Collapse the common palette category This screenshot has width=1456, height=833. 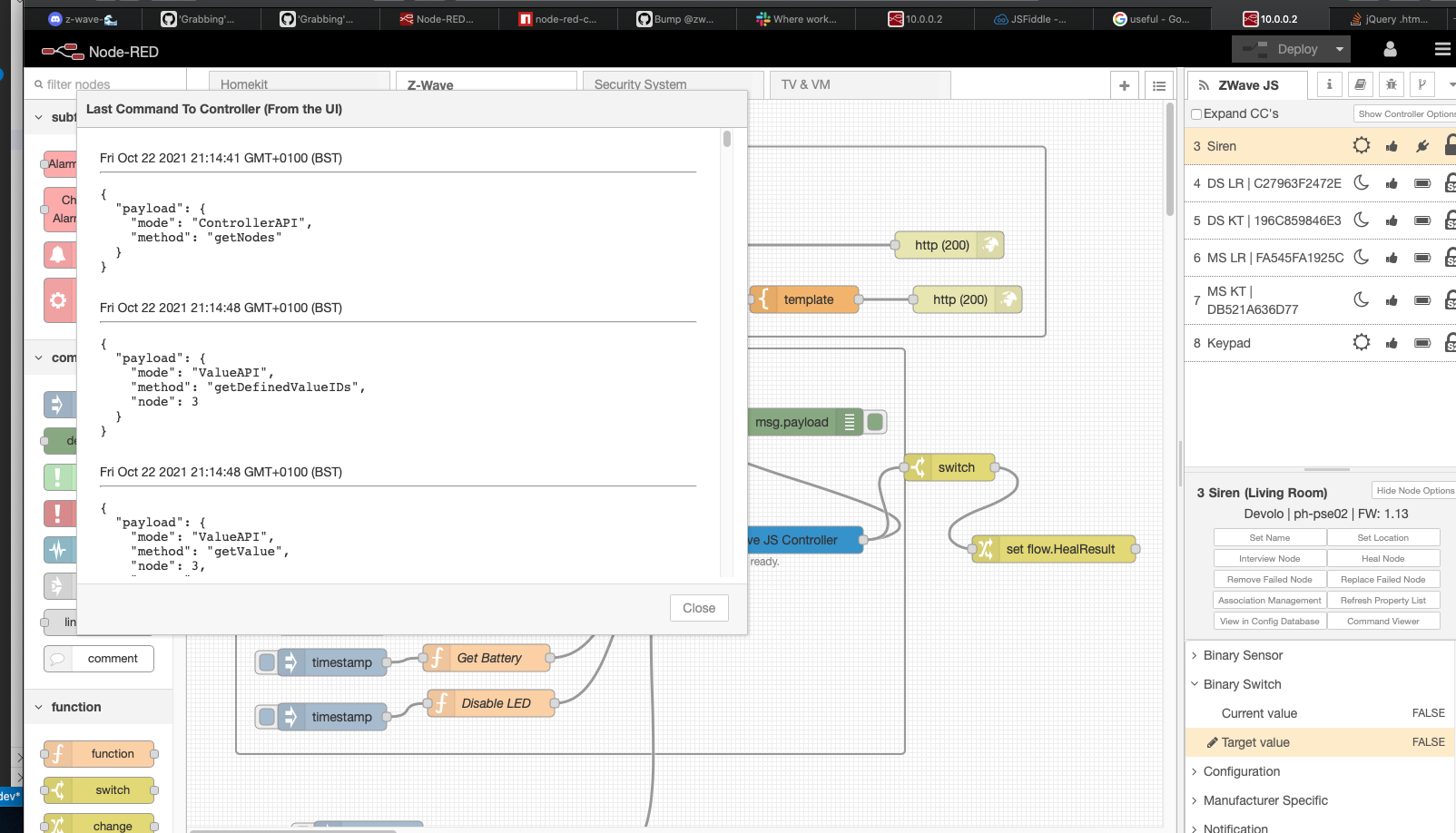click(51, 358)
